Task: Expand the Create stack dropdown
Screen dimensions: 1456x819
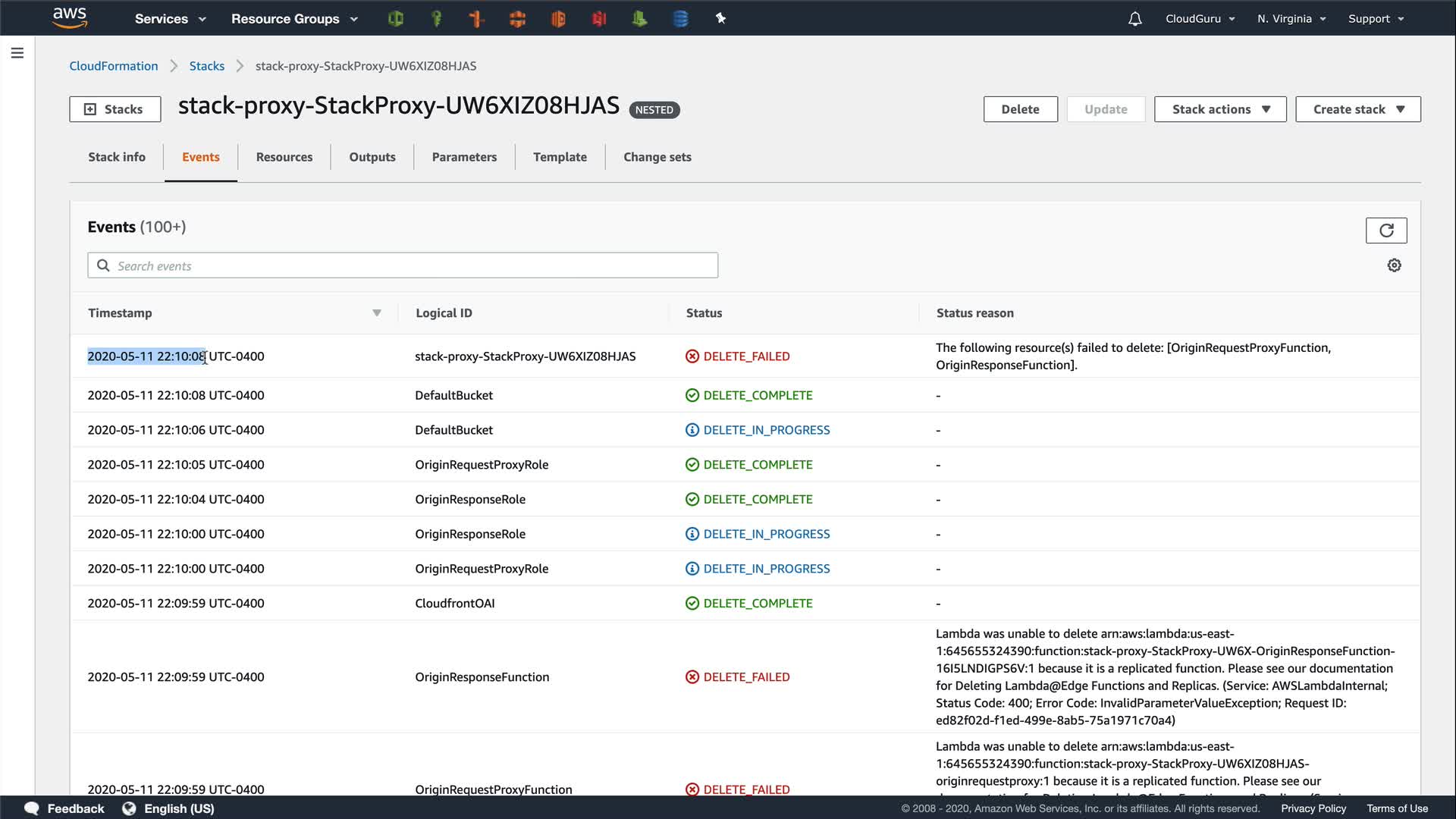Action: [1357, 109]
